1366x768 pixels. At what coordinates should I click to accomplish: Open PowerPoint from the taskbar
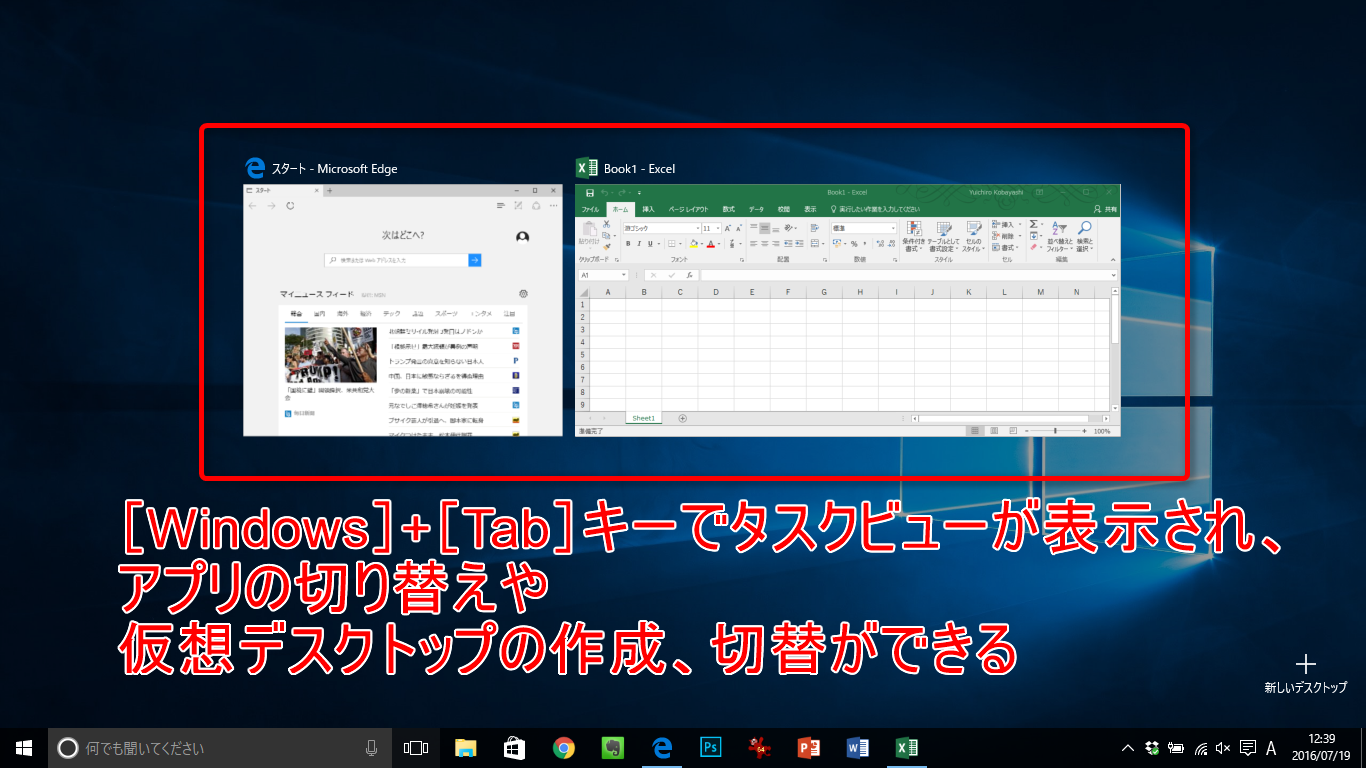click(808, 747)
